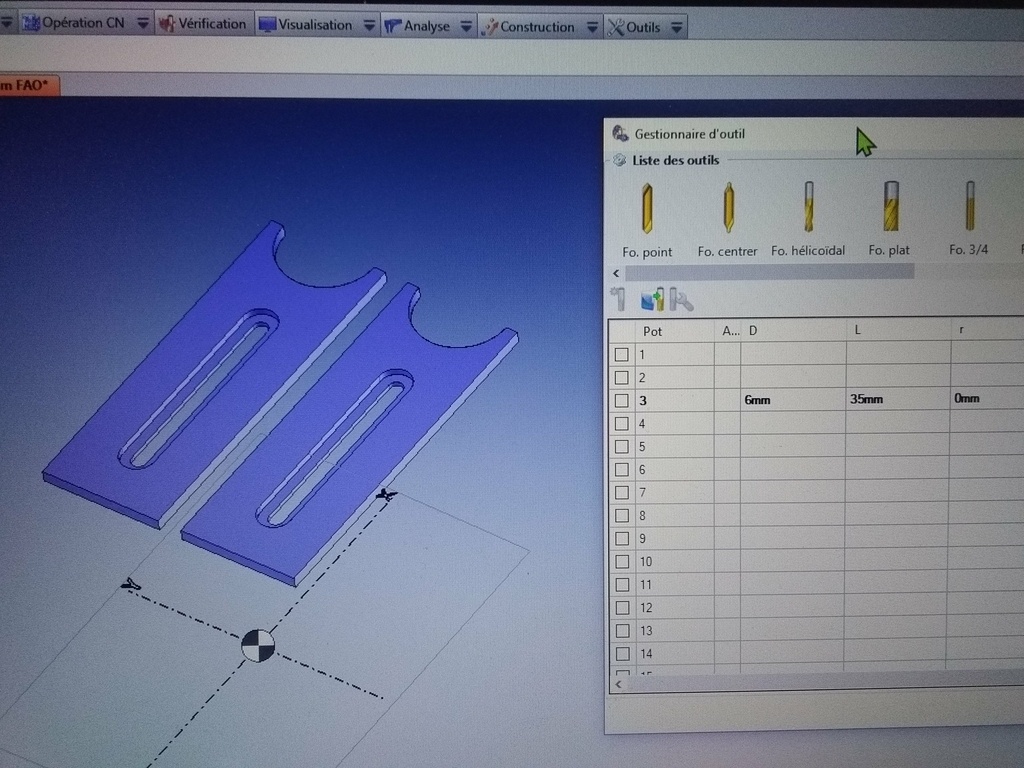The image size is (1024, 768).
Task: Open the Construction dropdown arrow
Action: (x=592, y=27)
